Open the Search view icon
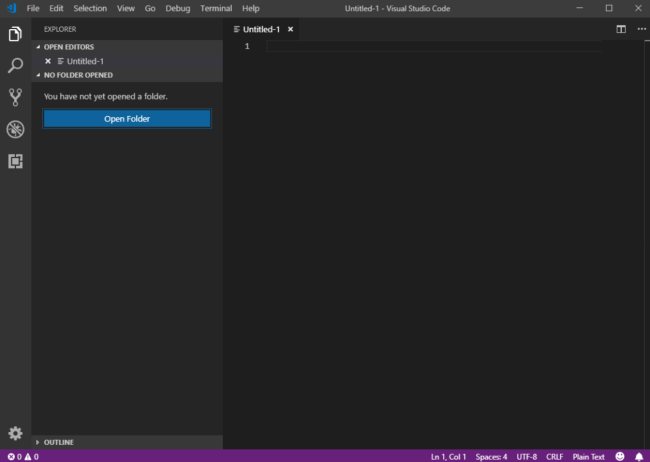 point(15,66)
